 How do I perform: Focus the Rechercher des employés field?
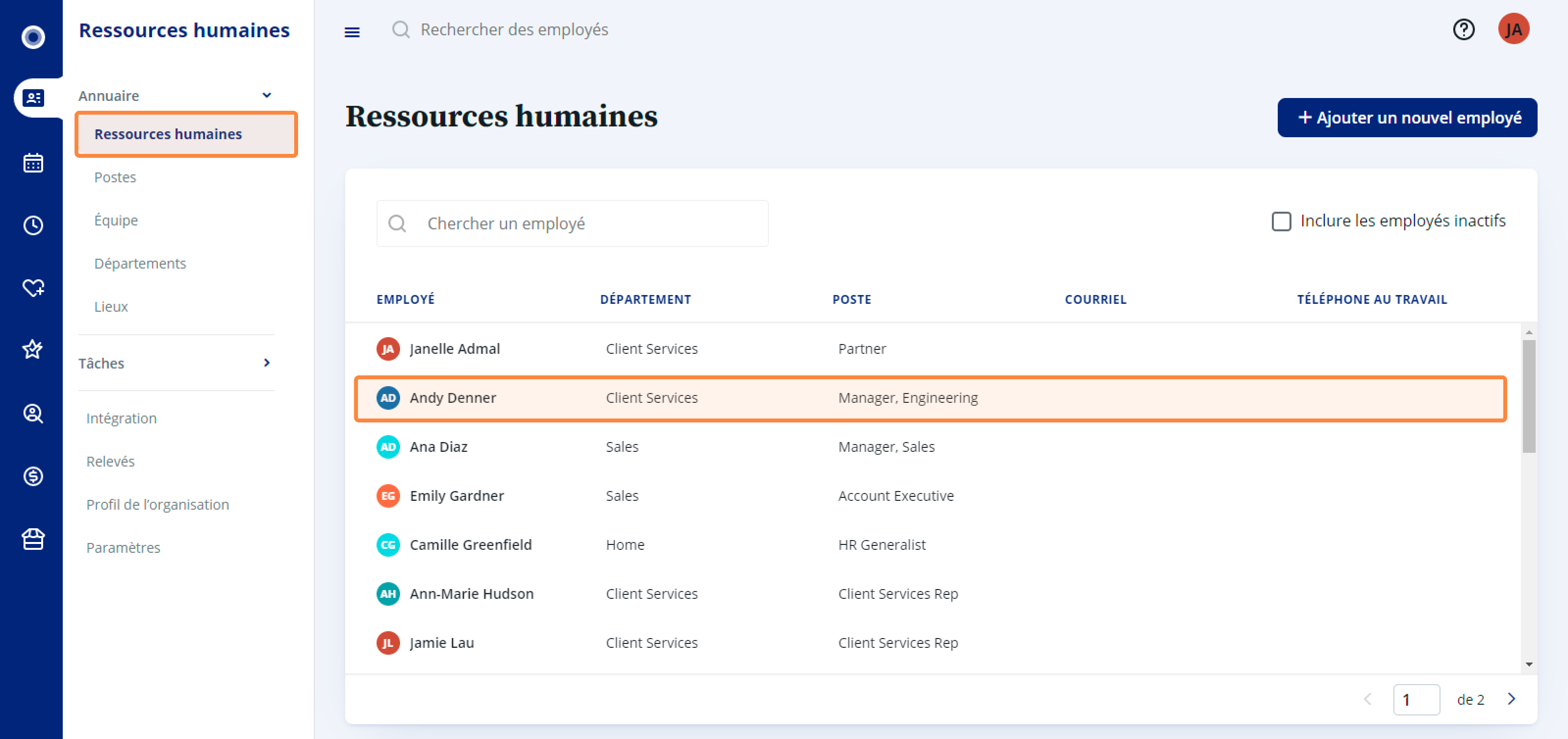tap(514, 29)
